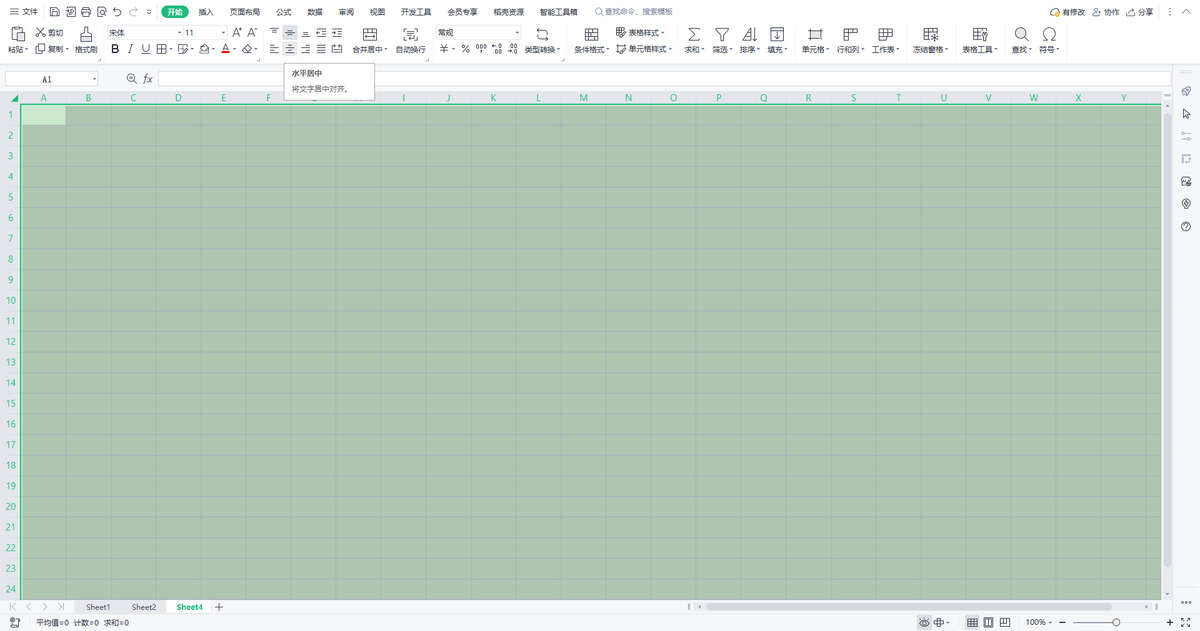Toggle top vertical alignment

click(x=275, y=33)
